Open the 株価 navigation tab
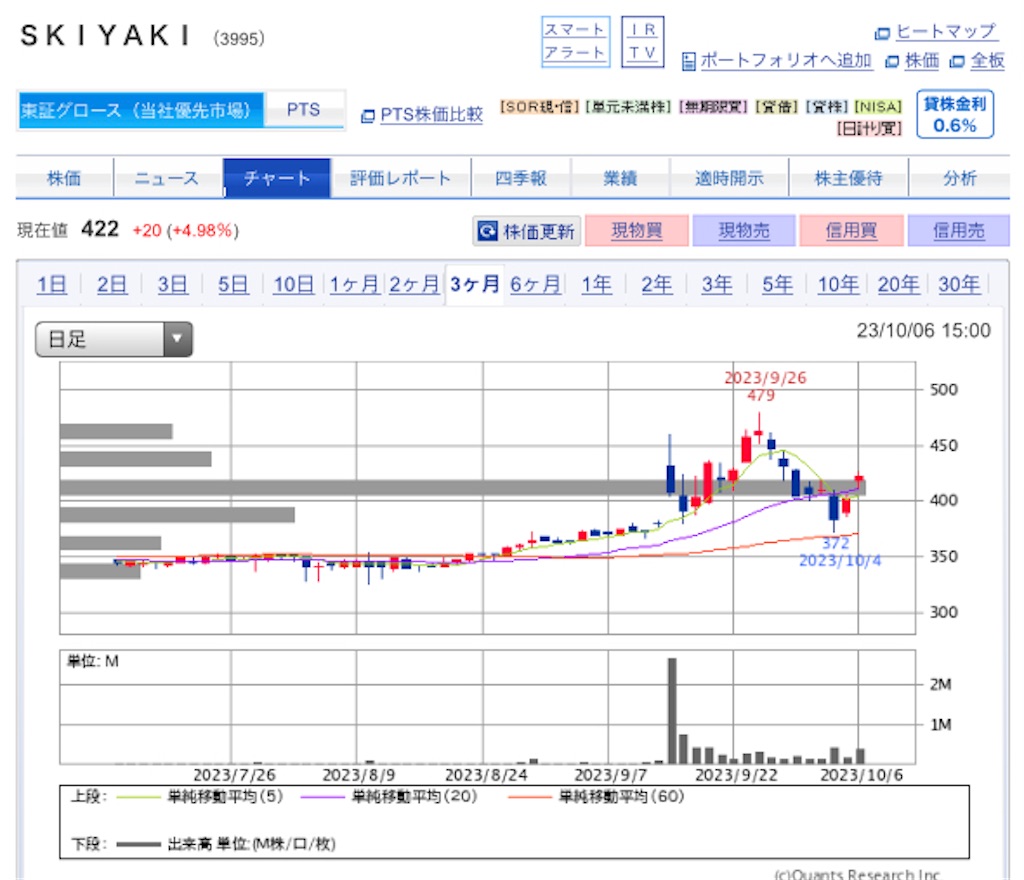 [x=64, y=178]
